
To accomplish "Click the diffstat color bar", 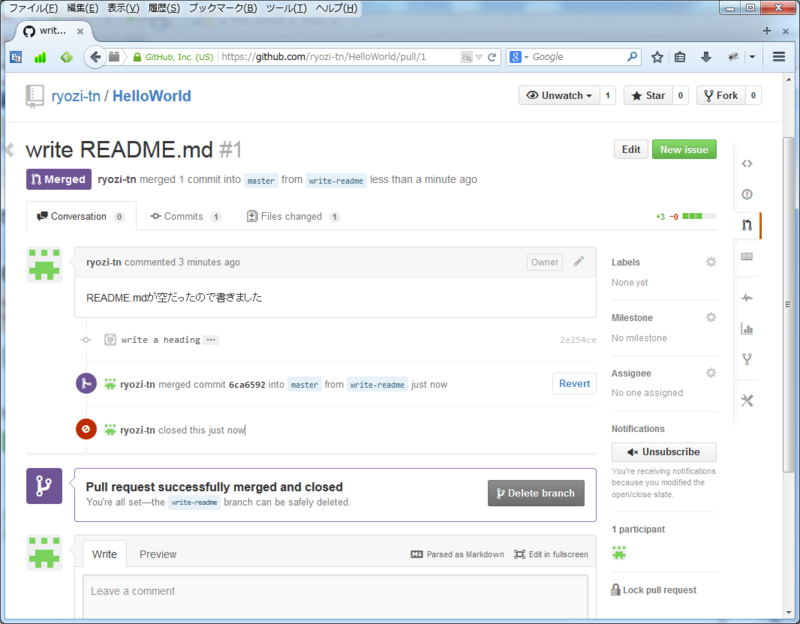I will coord(699,216).
